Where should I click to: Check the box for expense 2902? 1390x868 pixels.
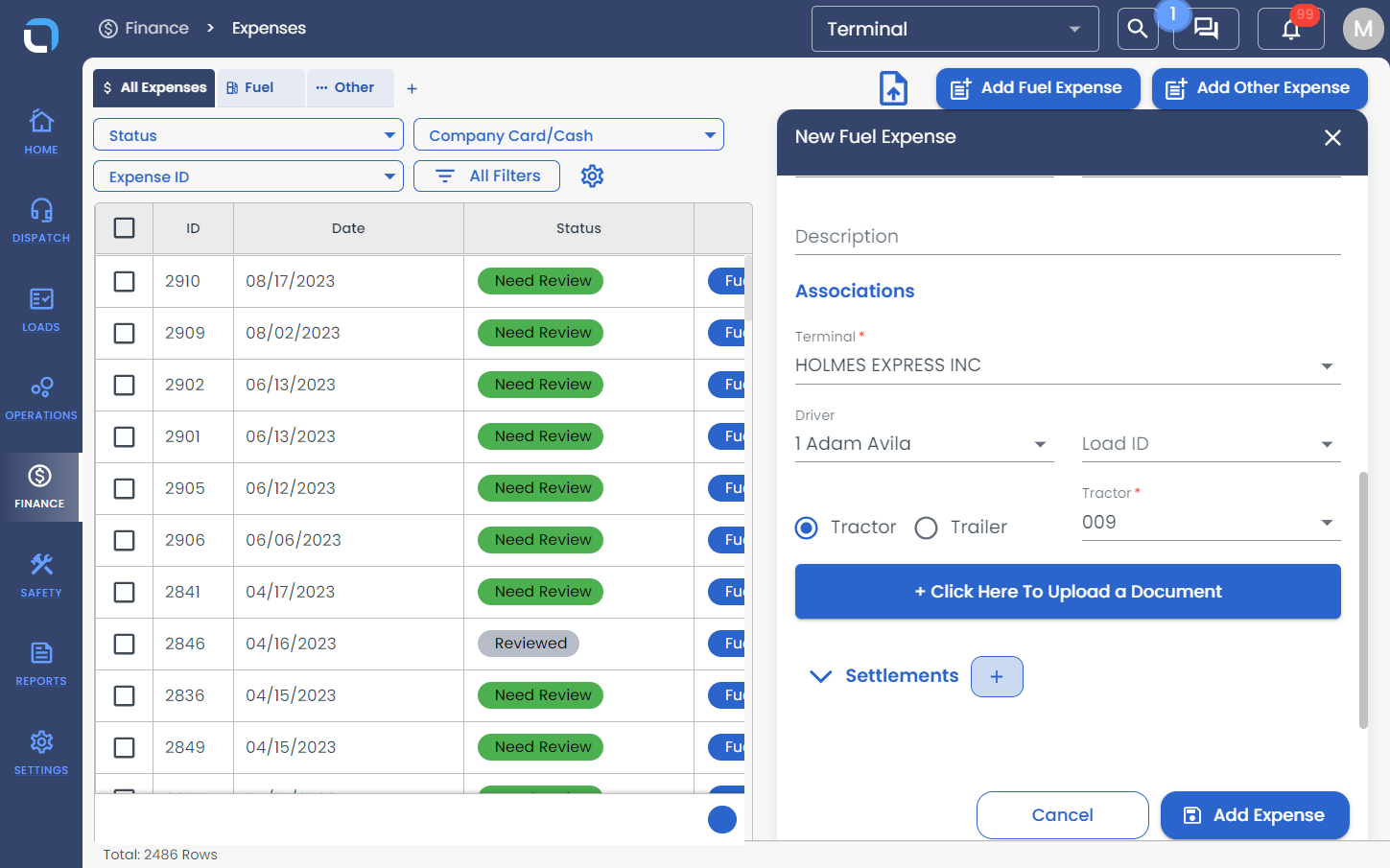pyautogui.click(x=125, y=385)
